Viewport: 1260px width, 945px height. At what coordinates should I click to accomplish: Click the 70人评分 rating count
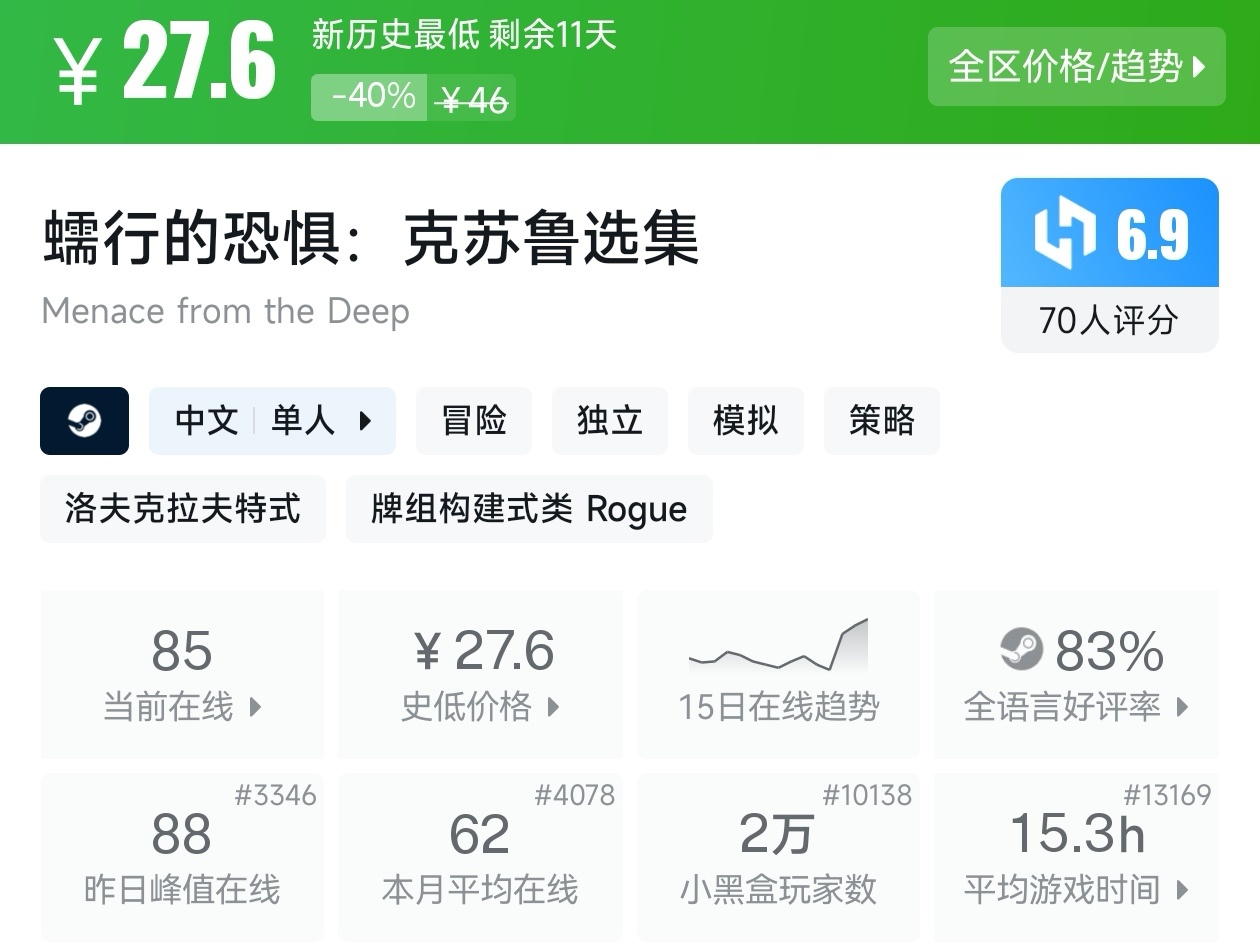click(1110, 320)
